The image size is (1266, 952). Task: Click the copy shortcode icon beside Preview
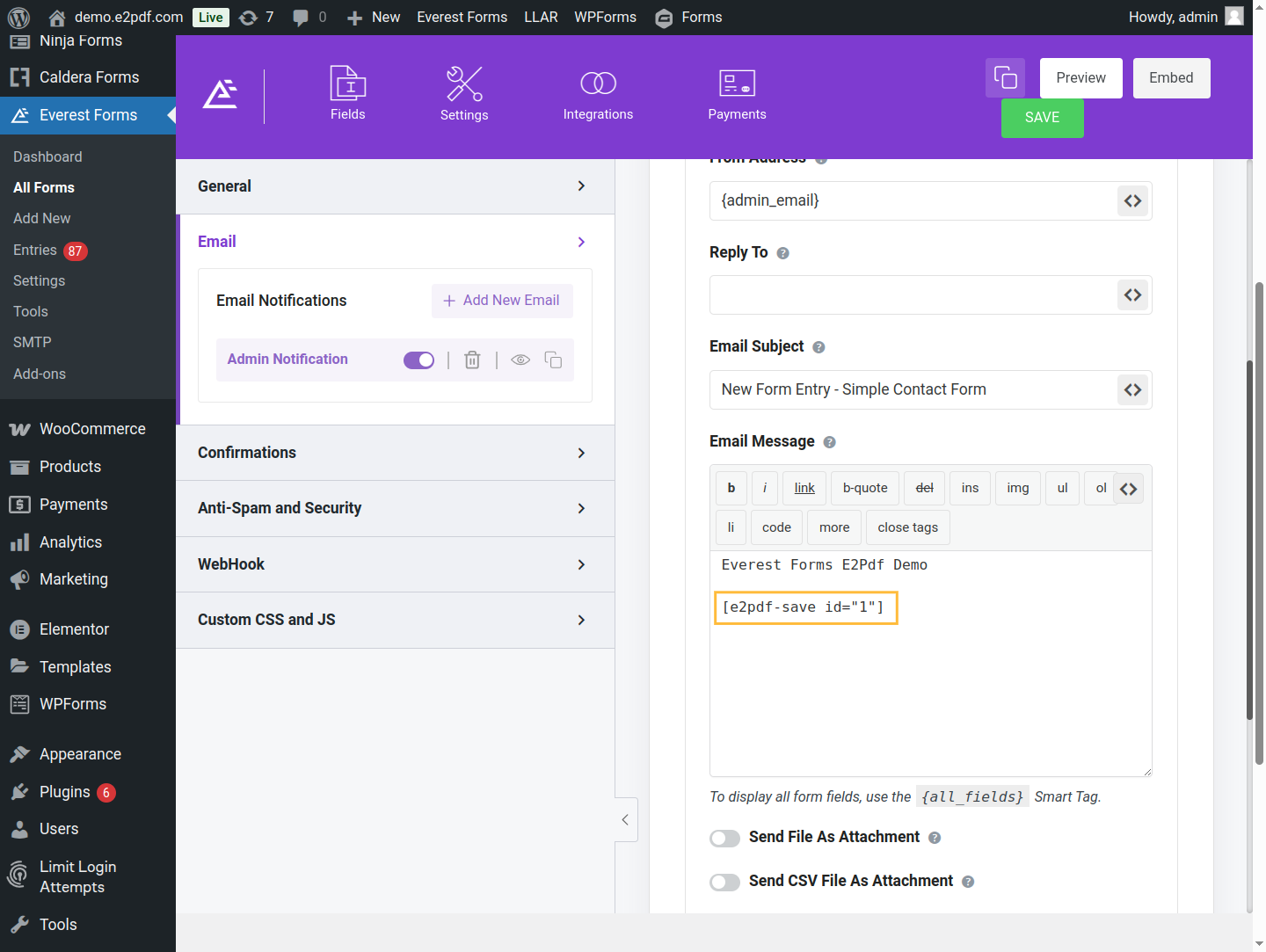(x=1005, y=78)
